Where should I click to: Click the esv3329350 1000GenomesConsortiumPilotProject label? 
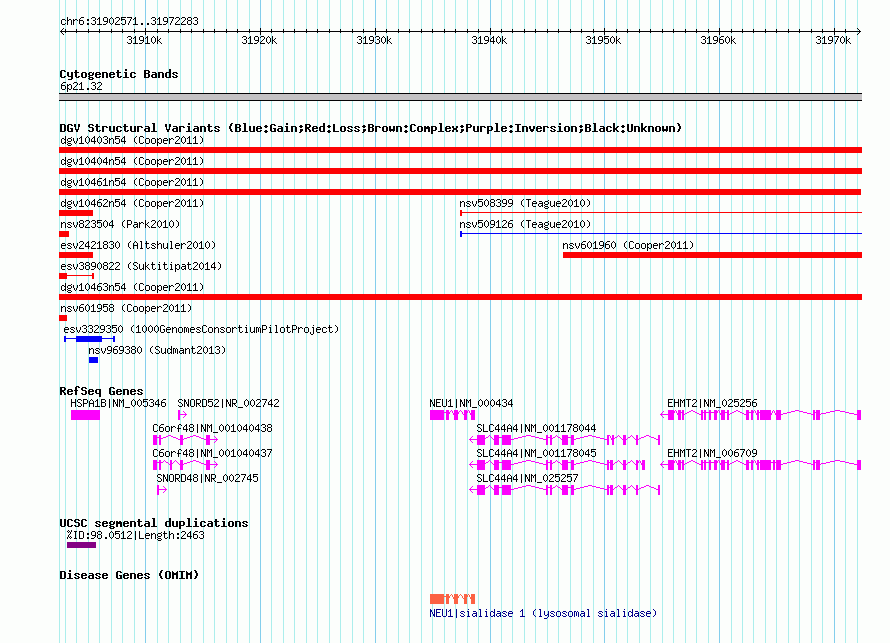201,329
